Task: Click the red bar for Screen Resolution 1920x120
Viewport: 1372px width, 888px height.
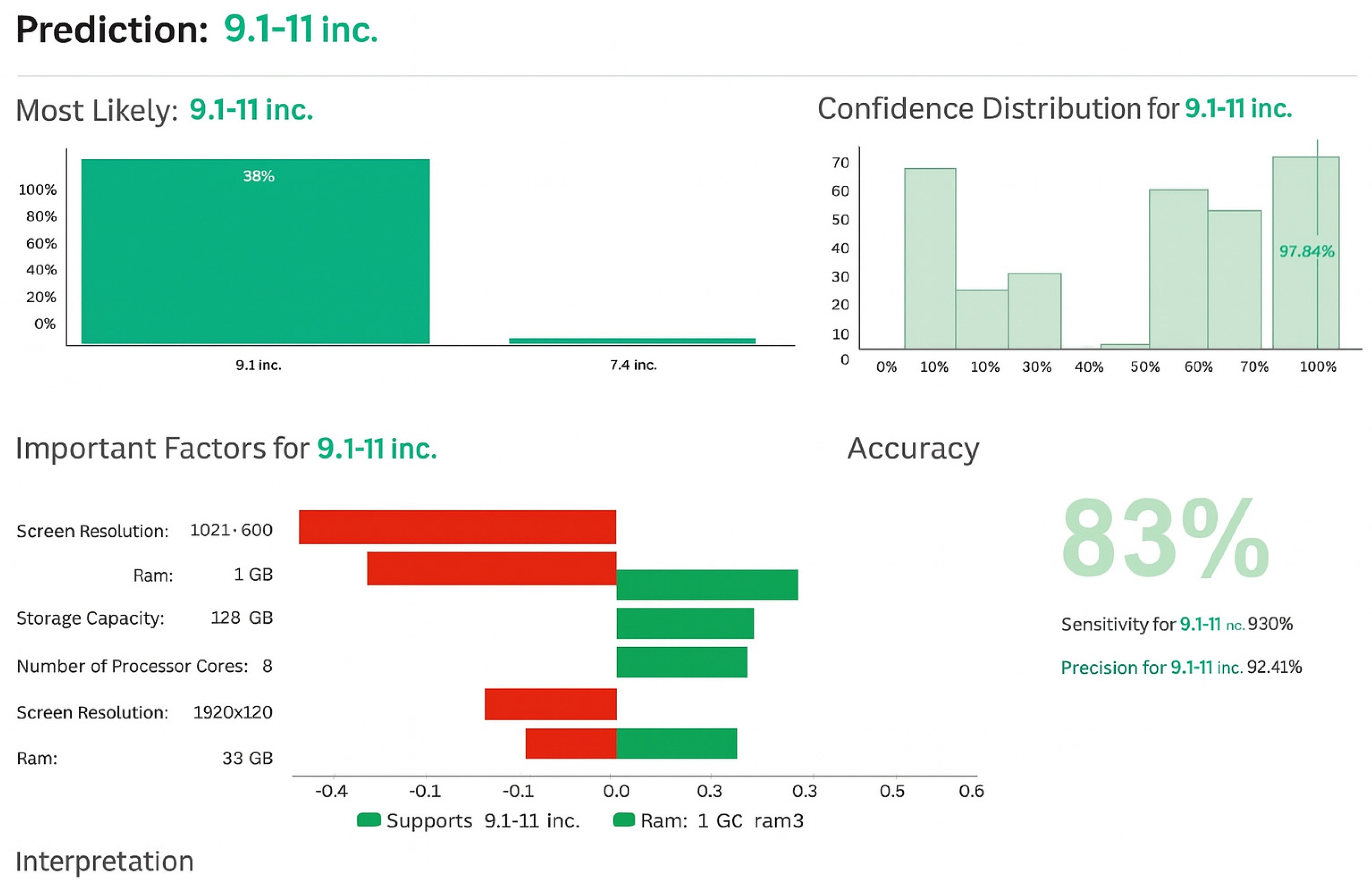Action: tap(551, 704)
